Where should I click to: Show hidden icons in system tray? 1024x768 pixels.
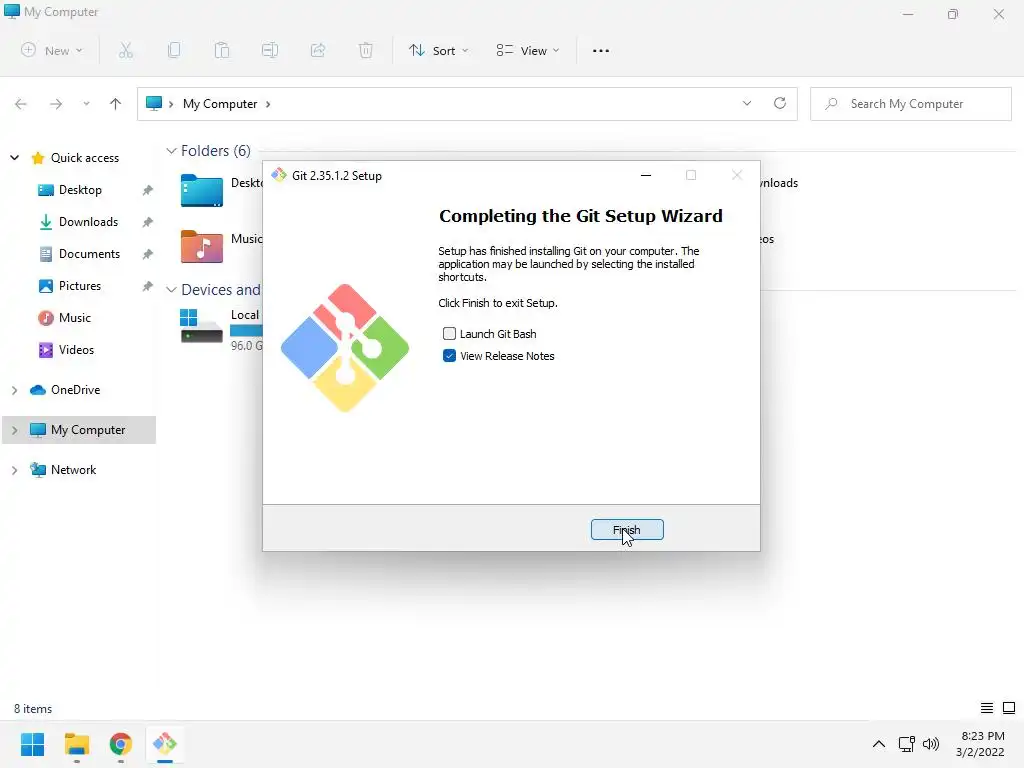pos(879,744)
